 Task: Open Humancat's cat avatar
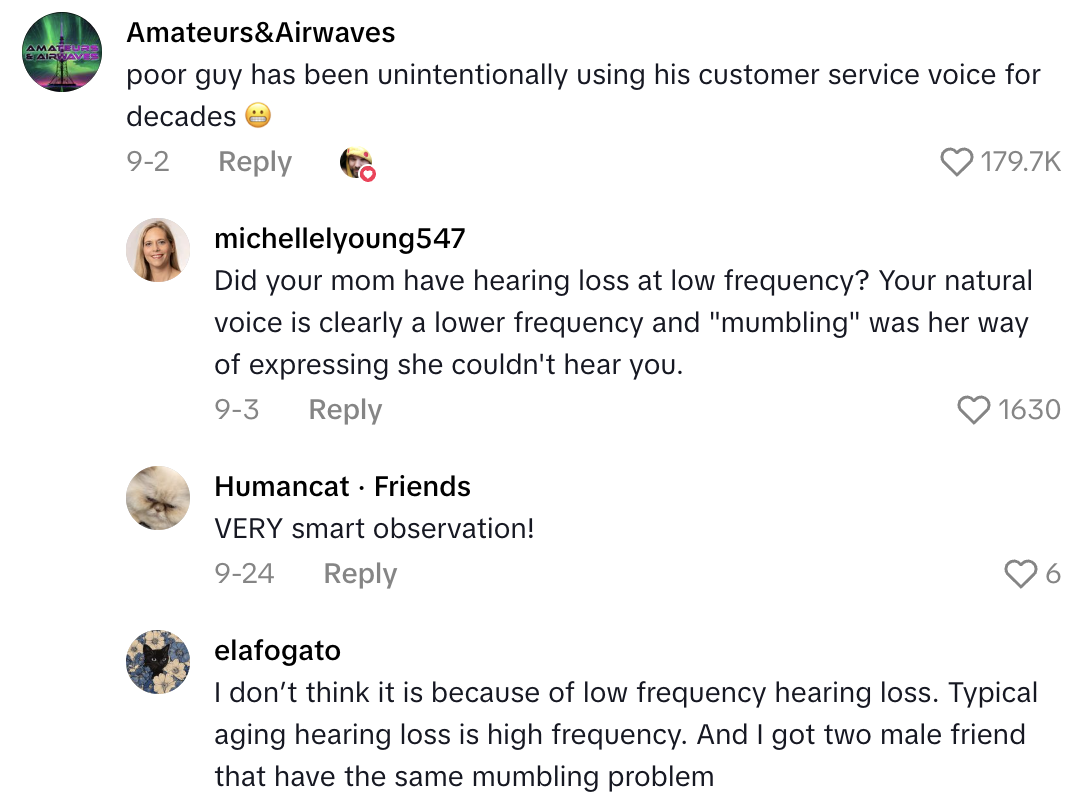pos(156,498)
